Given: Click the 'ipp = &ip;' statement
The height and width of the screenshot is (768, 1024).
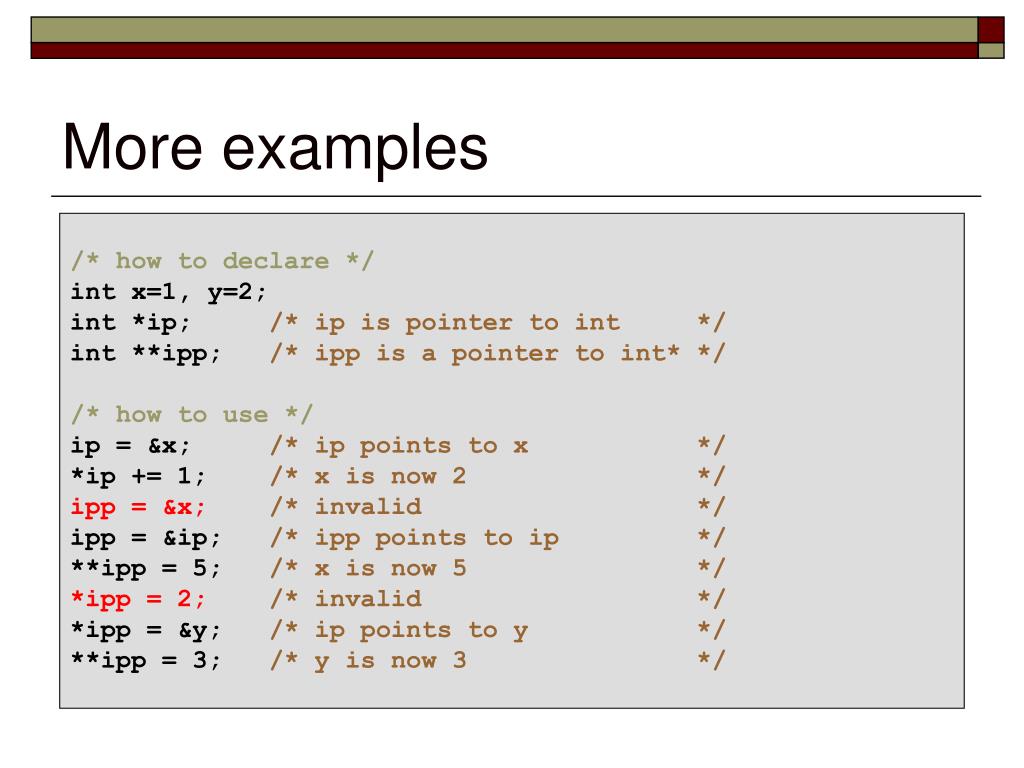Looking at the screenshot, I should pos(146,538).
